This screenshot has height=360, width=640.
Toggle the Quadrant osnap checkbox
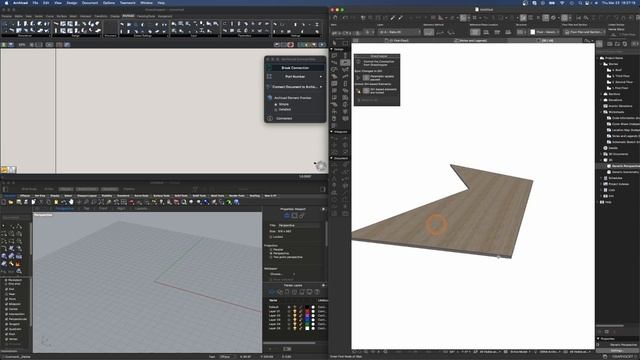coord(6,329)
